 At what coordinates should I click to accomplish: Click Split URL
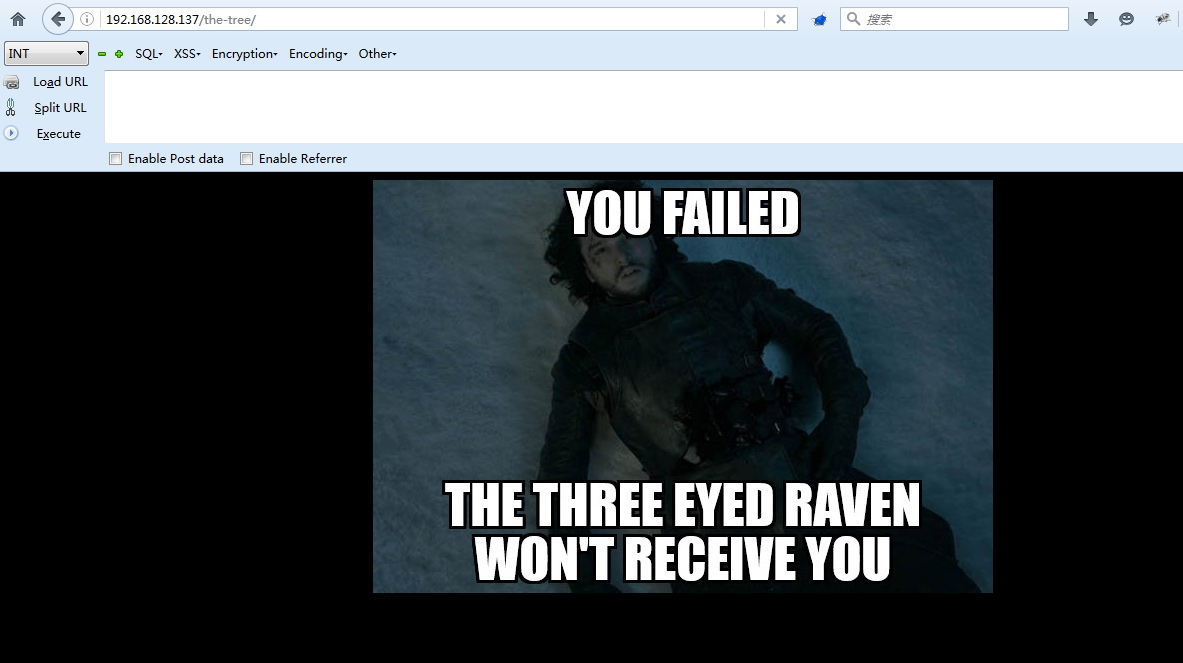pyautogui.click(x=60, y=108)
